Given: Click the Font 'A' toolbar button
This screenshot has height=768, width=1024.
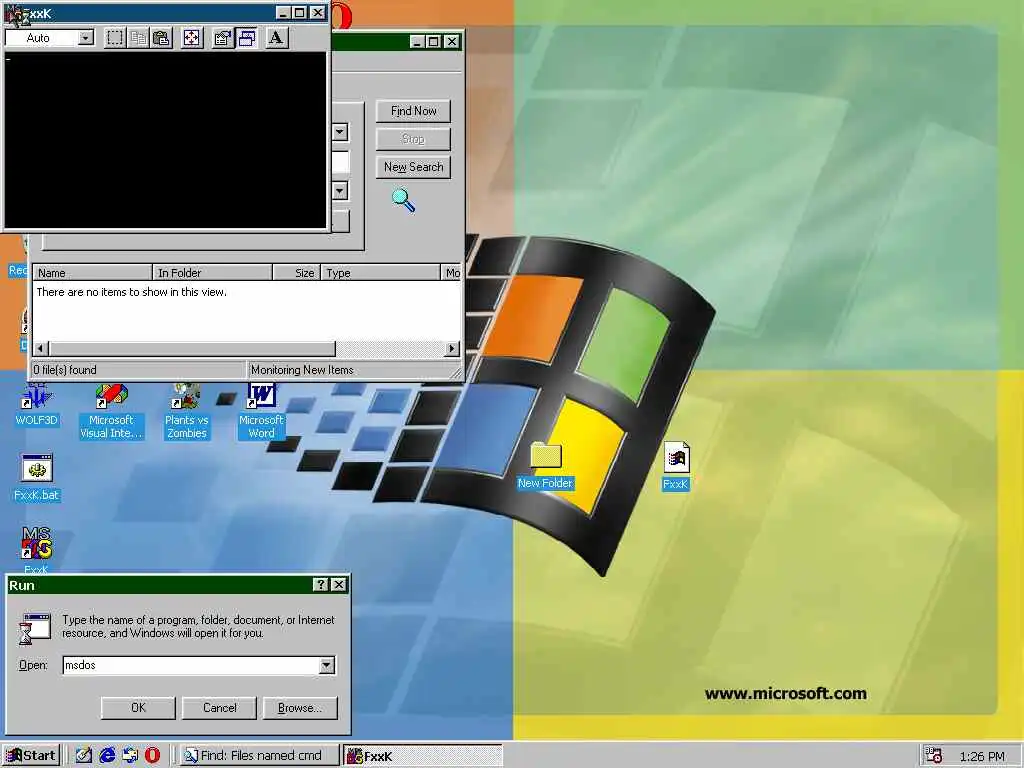Looking at the screenshot, I should [x=276, y=38].
